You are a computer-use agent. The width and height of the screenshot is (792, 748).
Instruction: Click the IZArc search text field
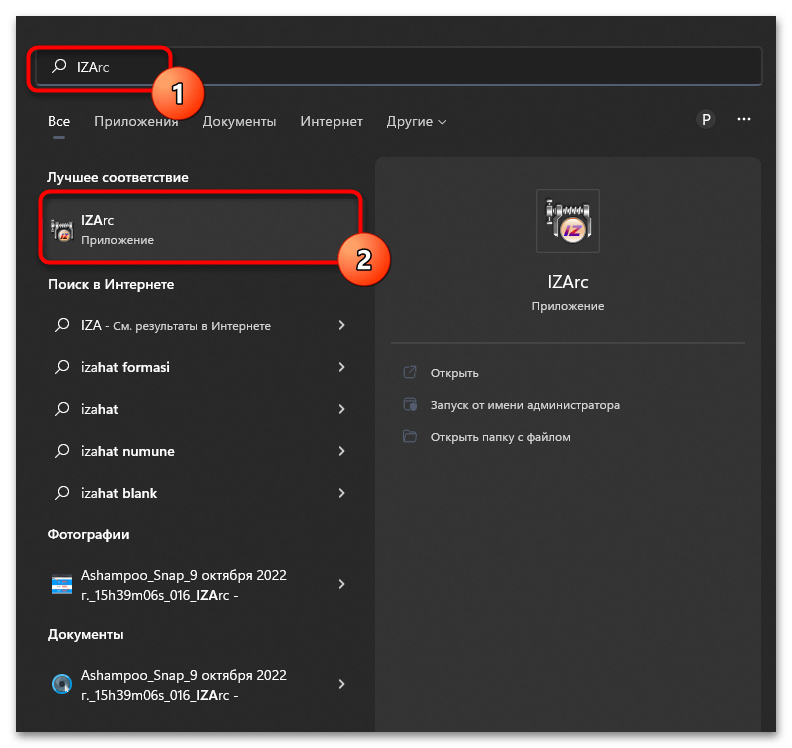click(399, 66)
